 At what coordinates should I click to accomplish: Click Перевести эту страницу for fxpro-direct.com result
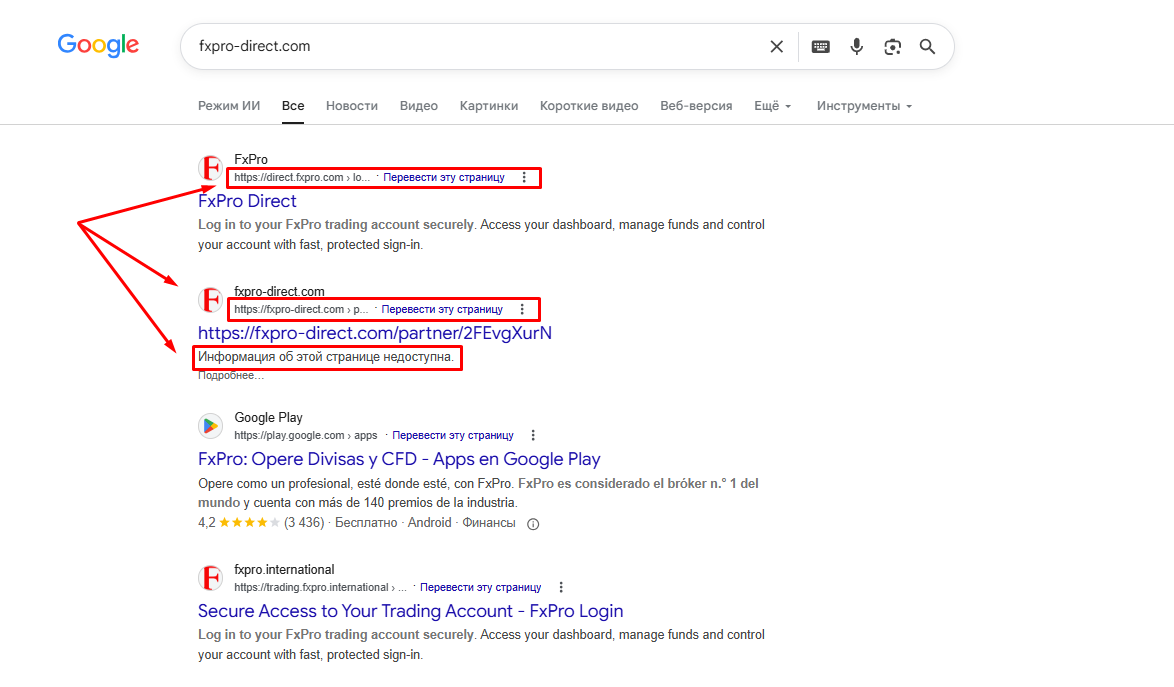(x=442, y=309)
